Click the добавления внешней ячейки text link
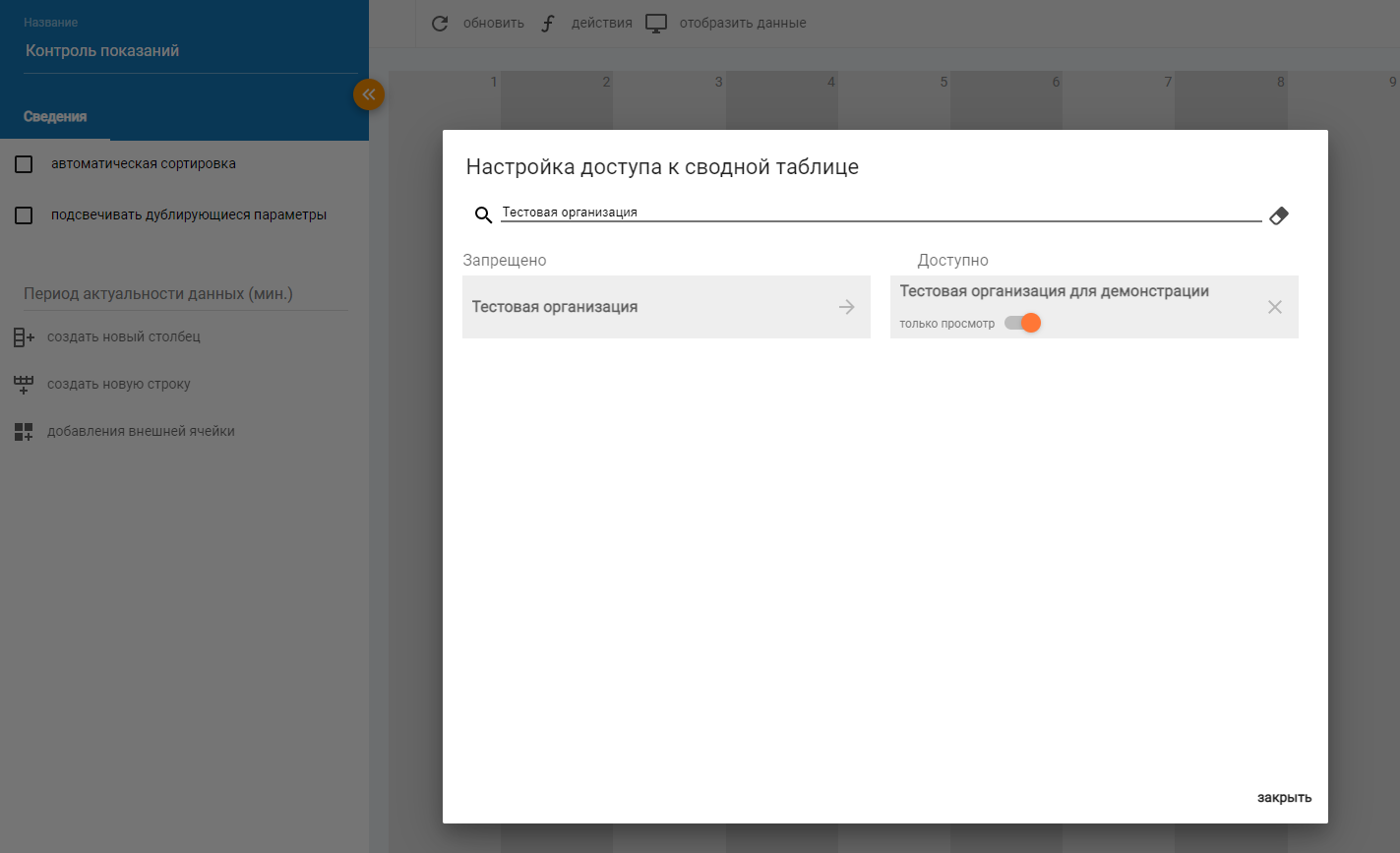This screenshot has height=853, width=1400. pos(142,431)
